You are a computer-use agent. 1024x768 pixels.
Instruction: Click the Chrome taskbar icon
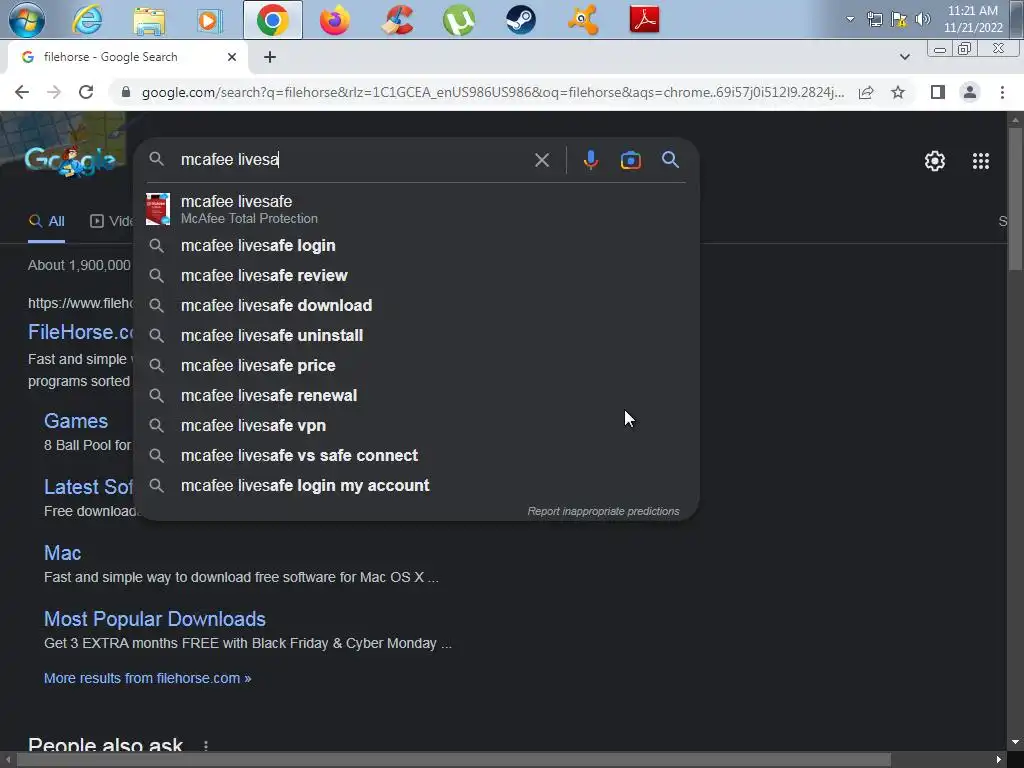point(273,20)
